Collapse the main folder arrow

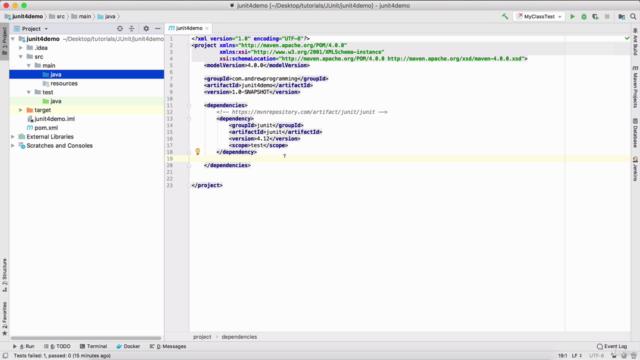(x=29, y=65)
